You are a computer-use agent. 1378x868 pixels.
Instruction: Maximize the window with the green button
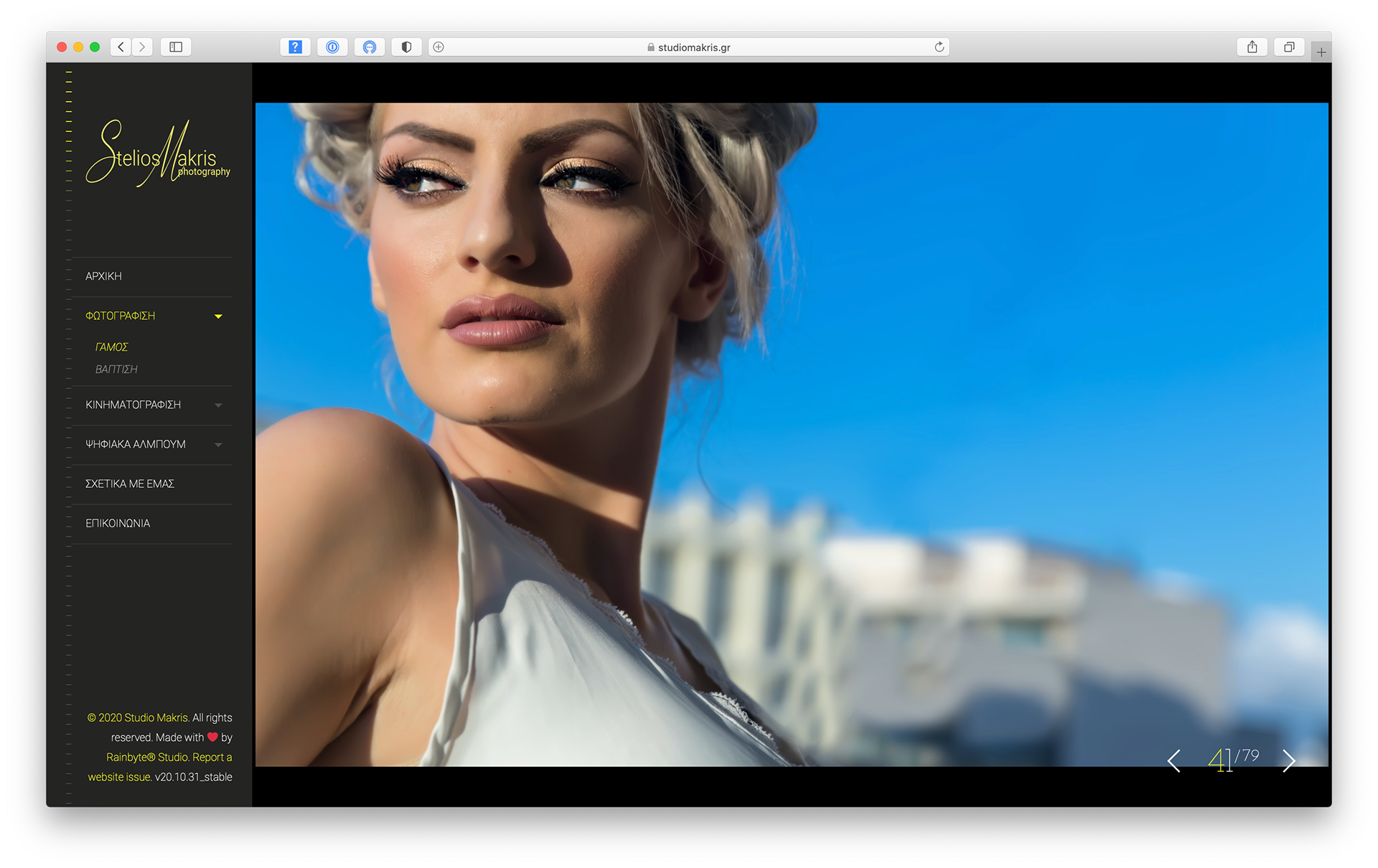pyautogui.click(x=95, y=47)
